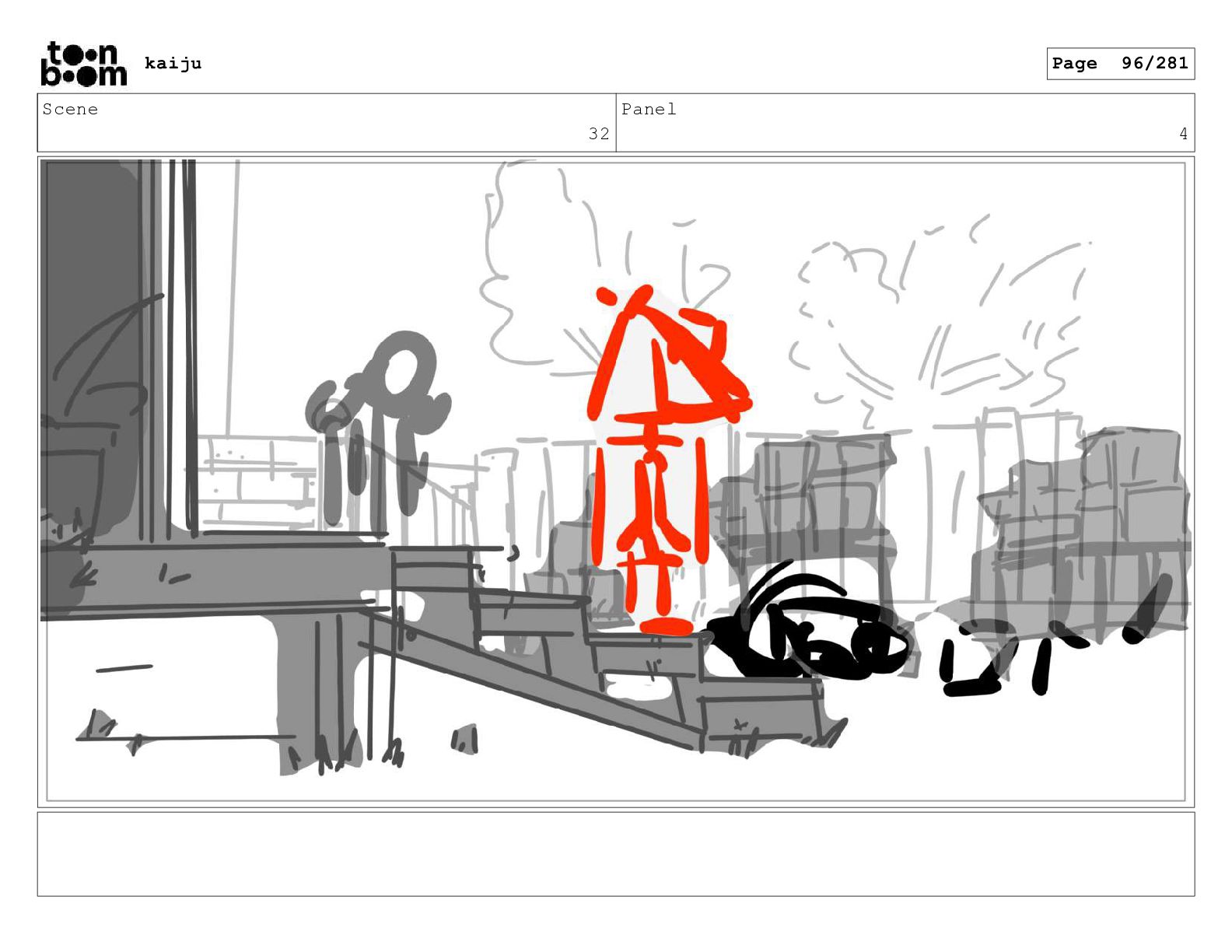Click the "Page 96/281" page indicator
This screenshot has width=1232, height=952.
[1120, 64]
